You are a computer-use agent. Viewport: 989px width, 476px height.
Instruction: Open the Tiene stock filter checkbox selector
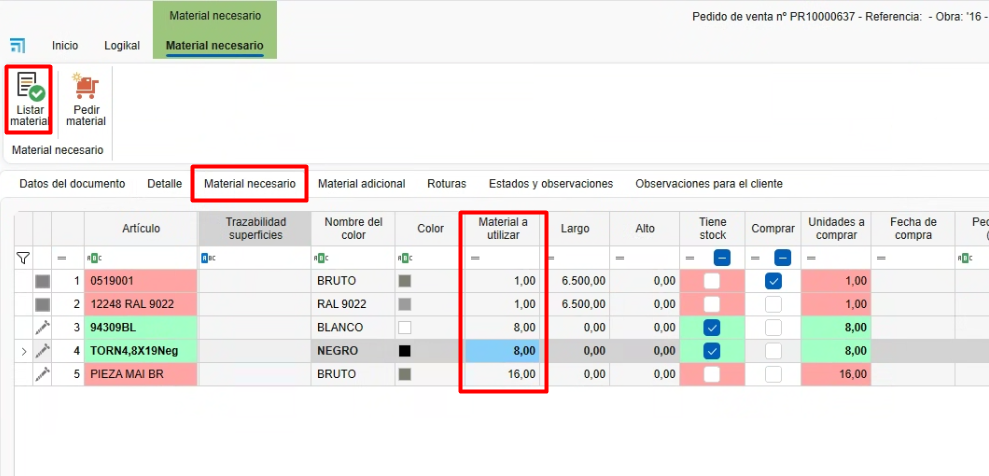coord(722,258)
